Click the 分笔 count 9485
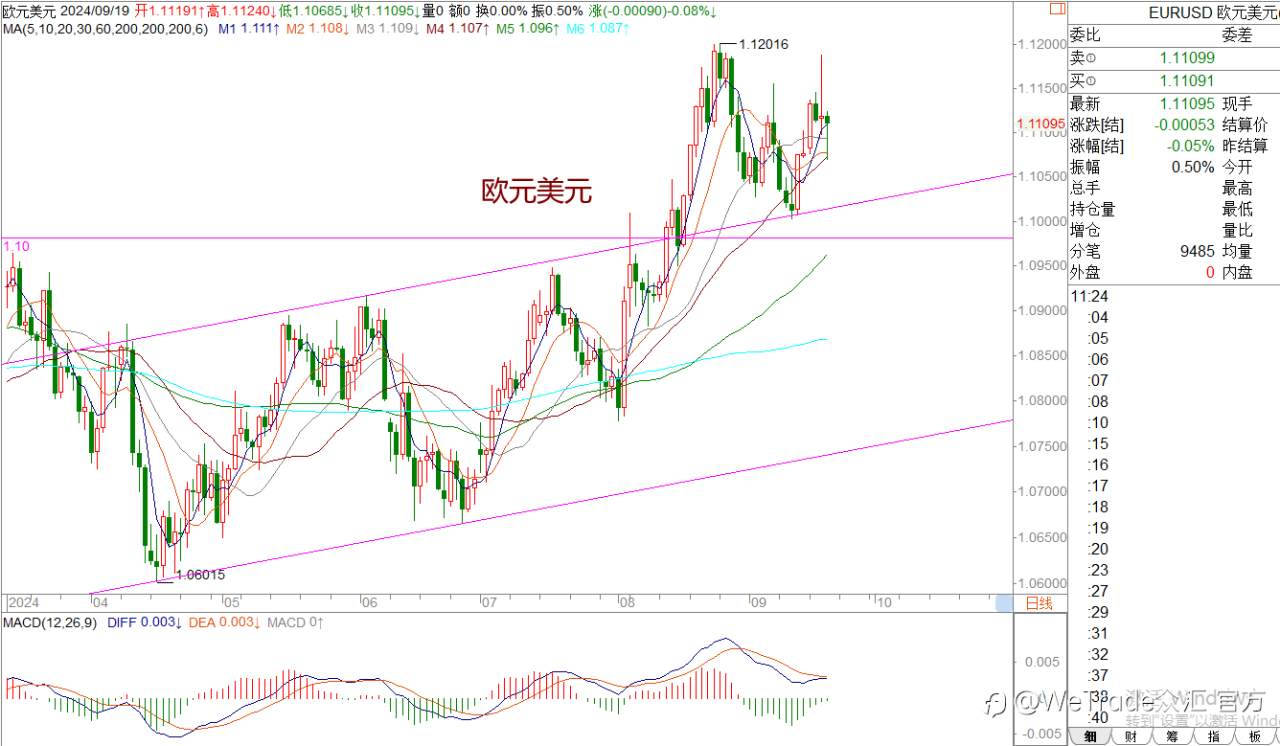Screen dimensions: 1280x746 click(1197, 251)
